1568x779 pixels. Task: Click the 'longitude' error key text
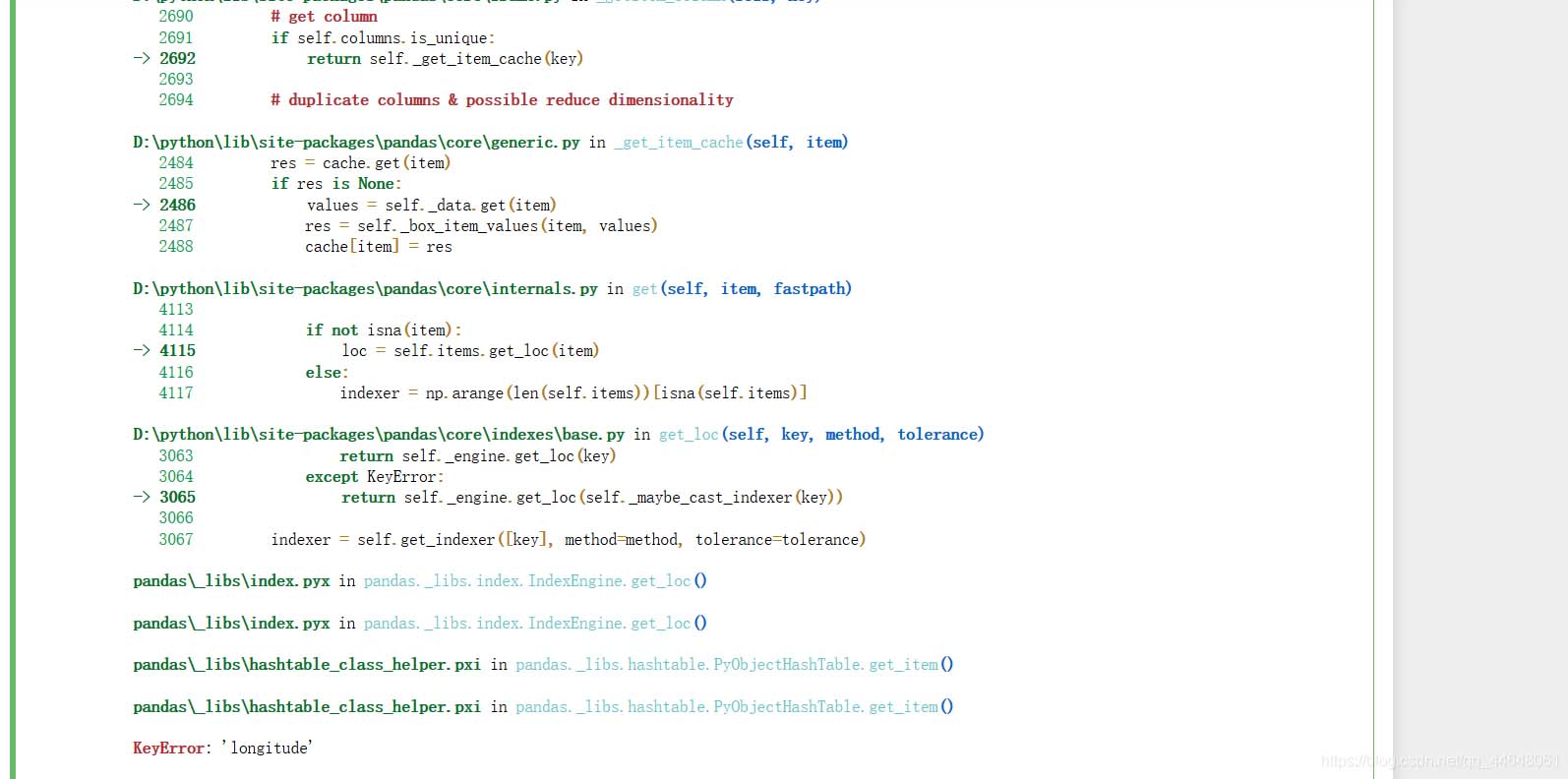tap(268, 749)
